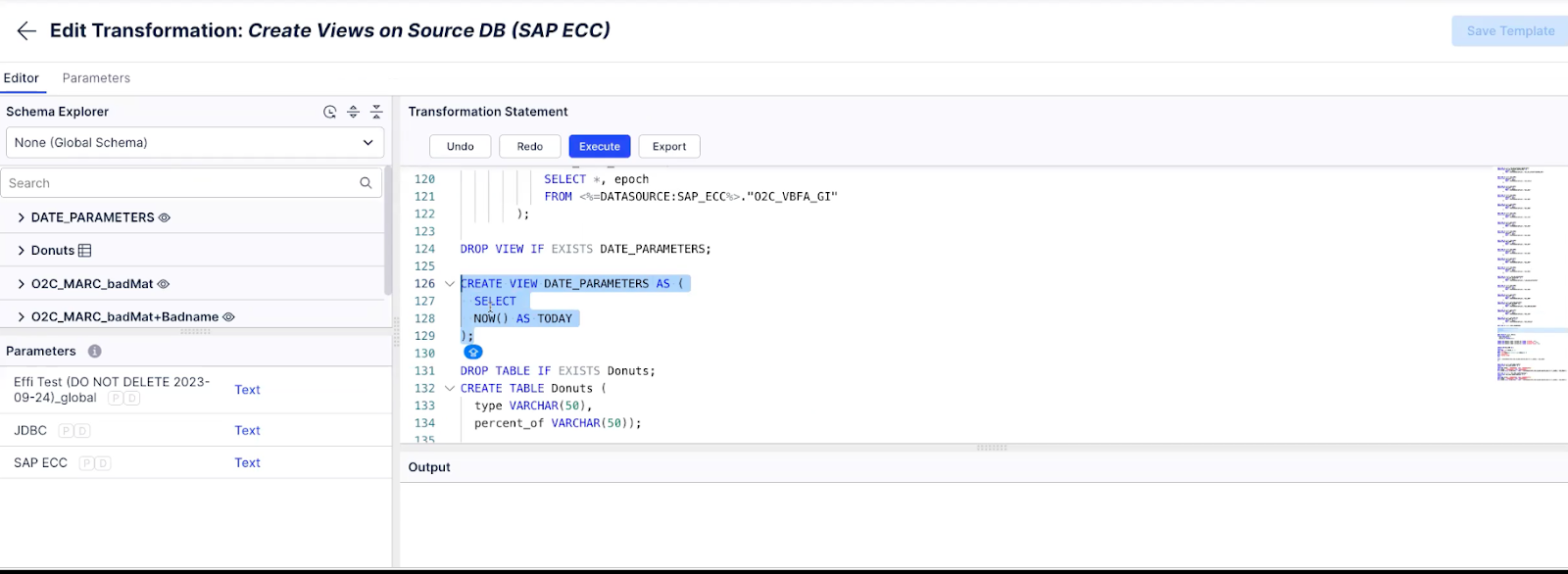This screenshot has height=574, width=1568.
Task: Click the Export button
Action: (x=669, y=147)
